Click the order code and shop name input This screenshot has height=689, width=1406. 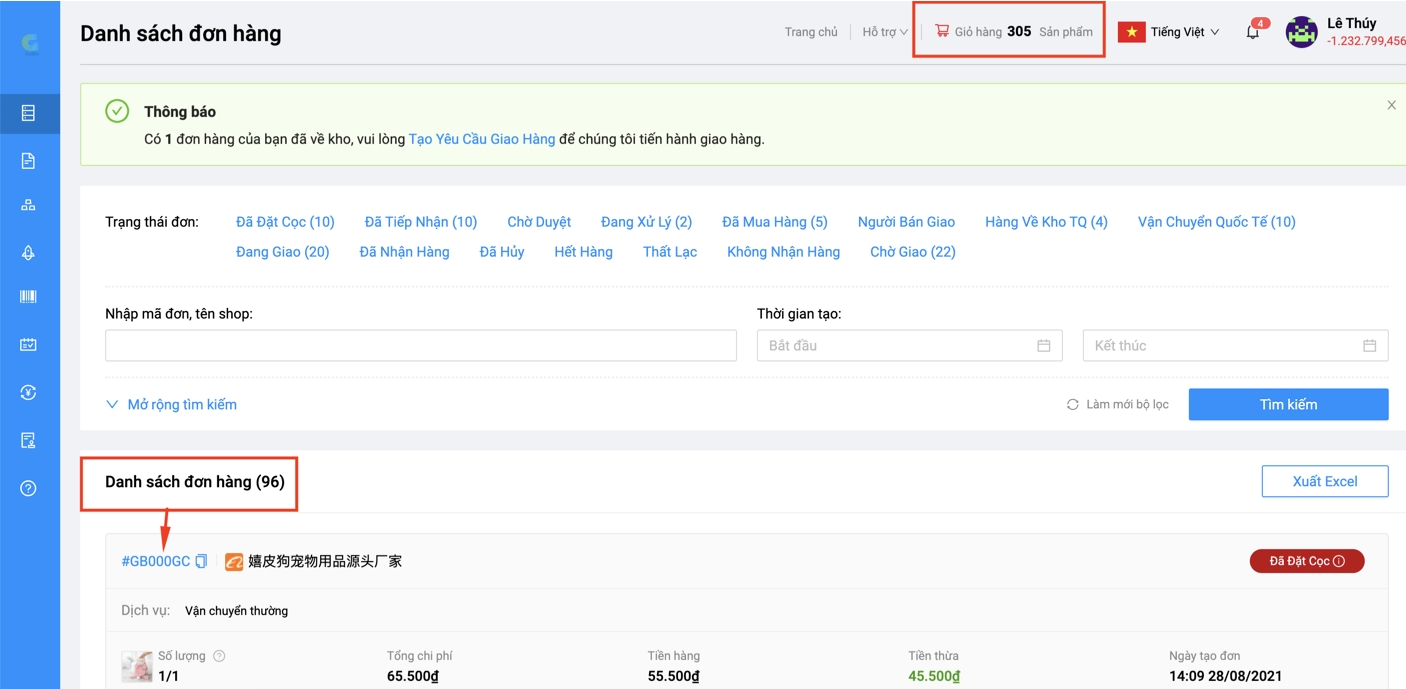(420, 346)
